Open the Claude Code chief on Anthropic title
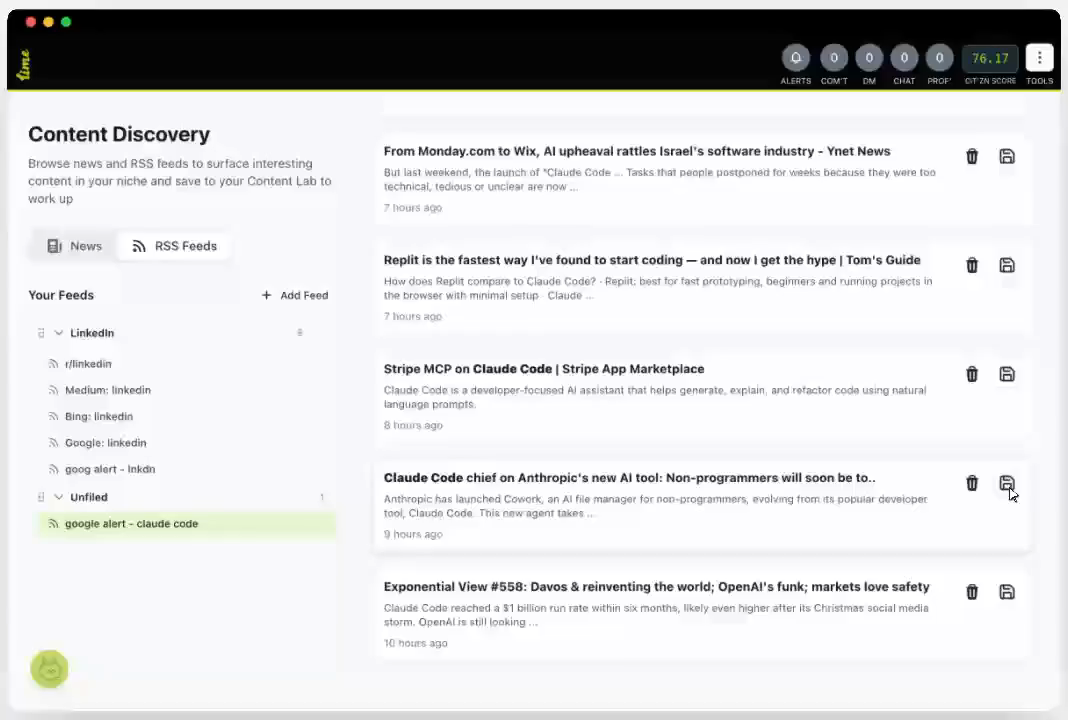1068x720 pixels. tap(629, 478)
